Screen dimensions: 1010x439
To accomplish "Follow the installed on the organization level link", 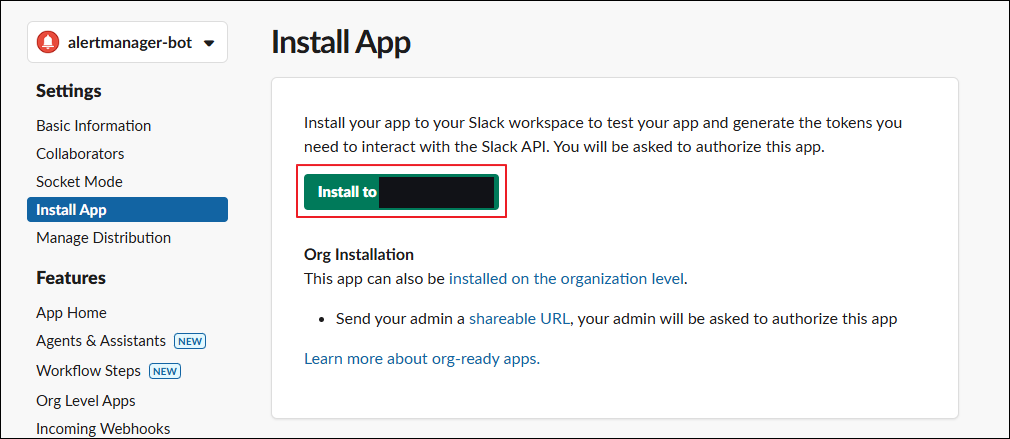I will coord(566,279).
